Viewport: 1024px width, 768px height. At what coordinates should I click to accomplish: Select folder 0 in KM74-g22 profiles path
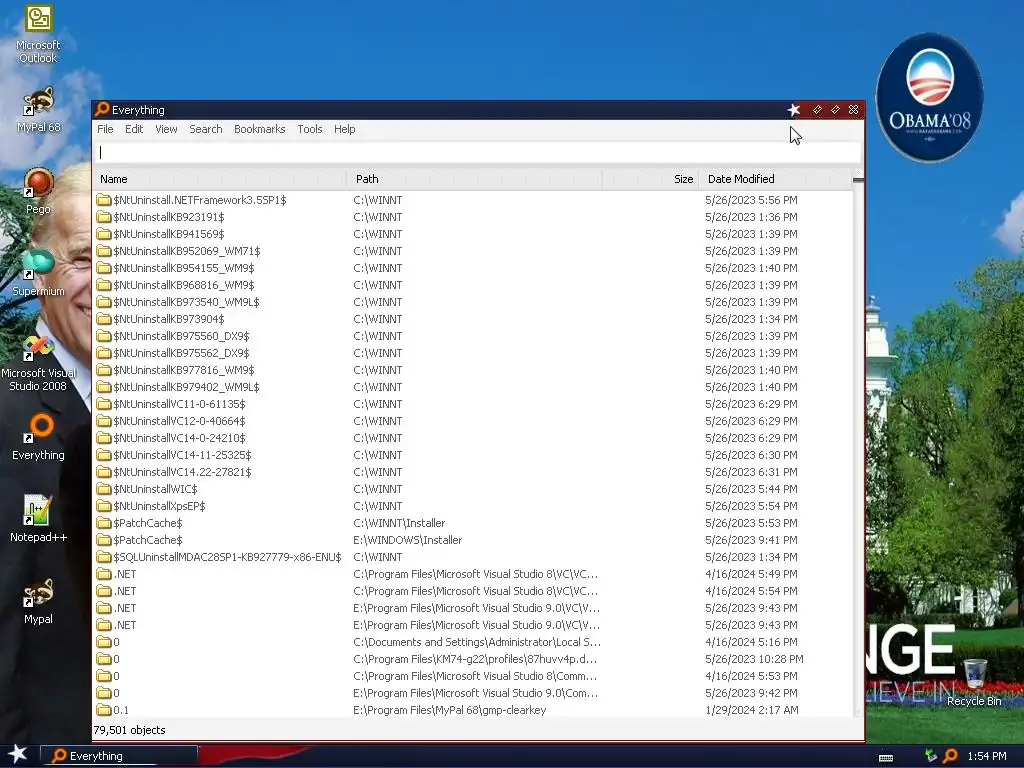(x=472, y=659)
